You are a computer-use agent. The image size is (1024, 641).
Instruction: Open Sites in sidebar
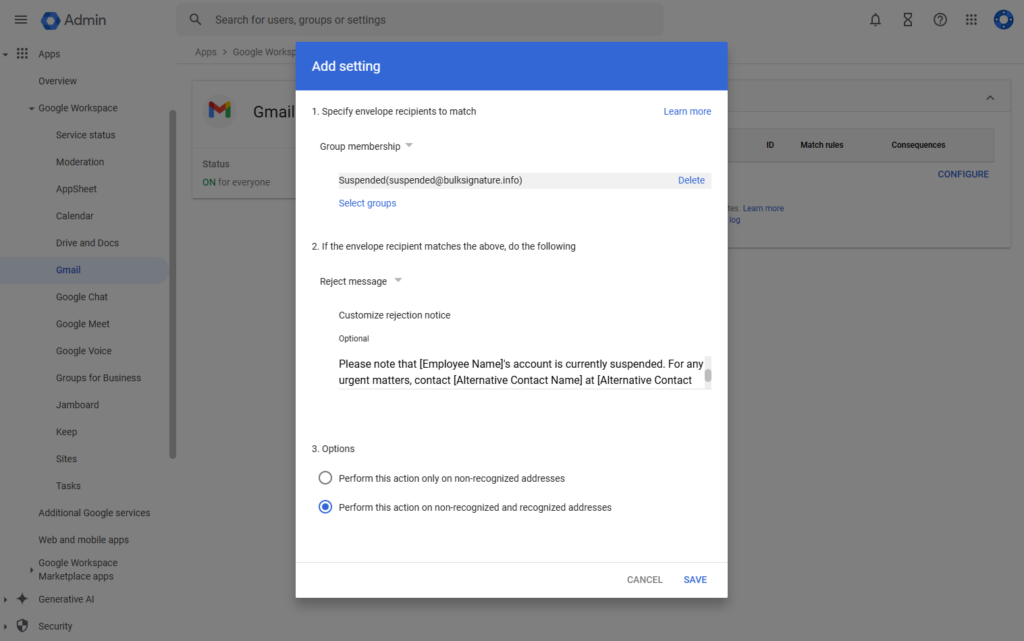(66, 459)
